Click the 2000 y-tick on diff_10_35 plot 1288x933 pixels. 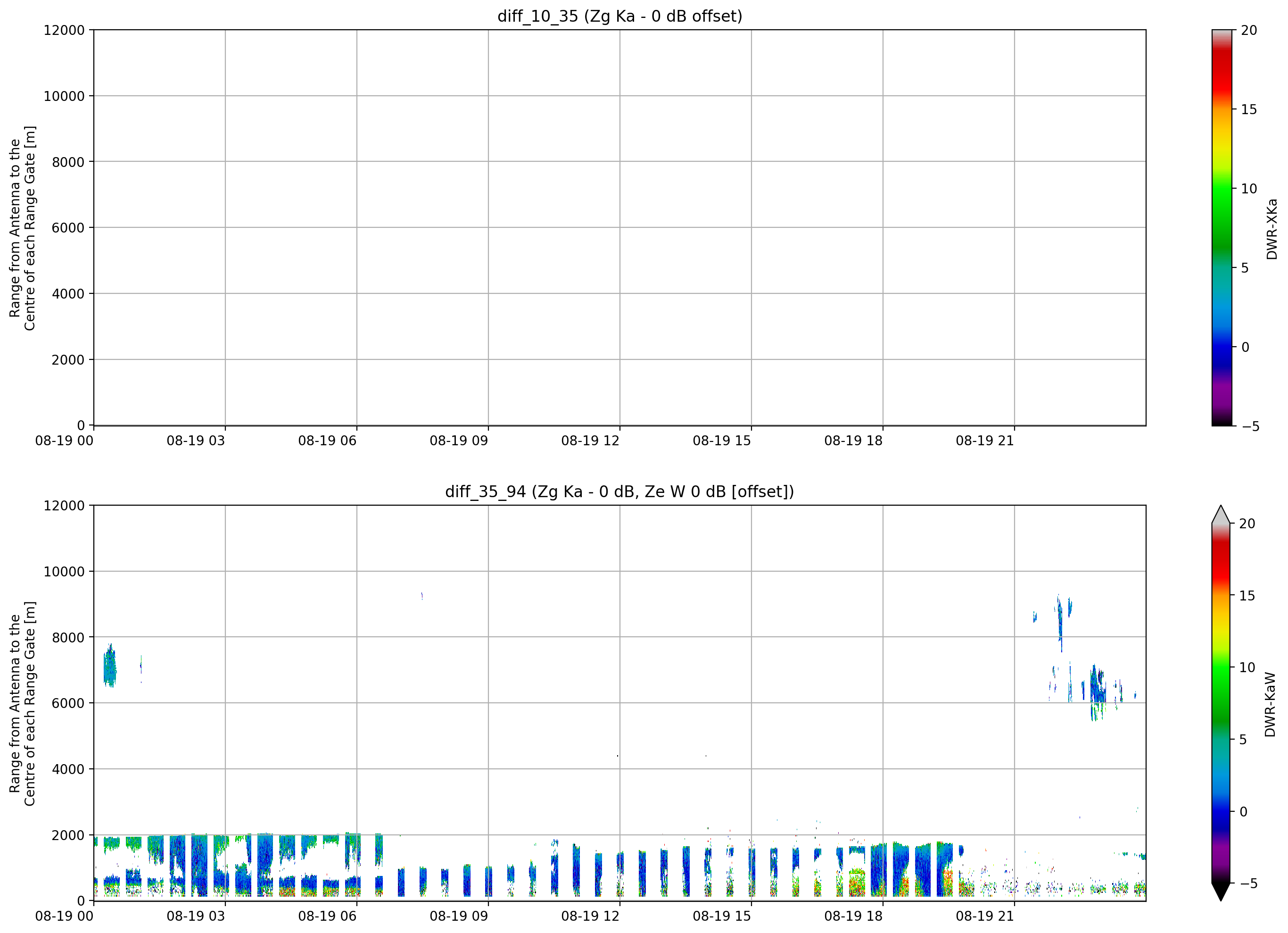point(68,360)
